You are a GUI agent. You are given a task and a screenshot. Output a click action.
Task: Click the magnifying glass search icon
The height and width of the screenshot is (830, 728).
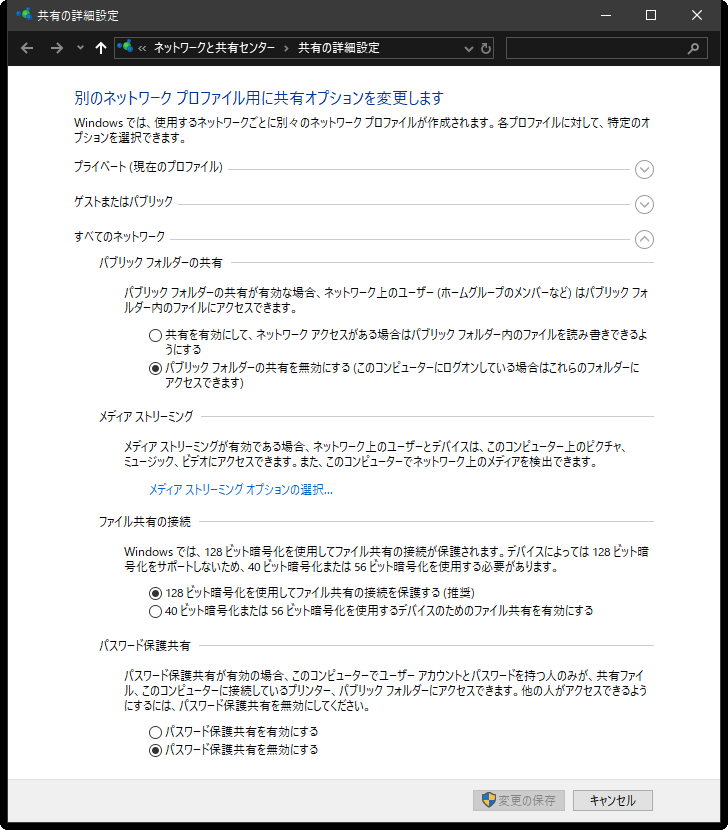(x=694, y=48)
